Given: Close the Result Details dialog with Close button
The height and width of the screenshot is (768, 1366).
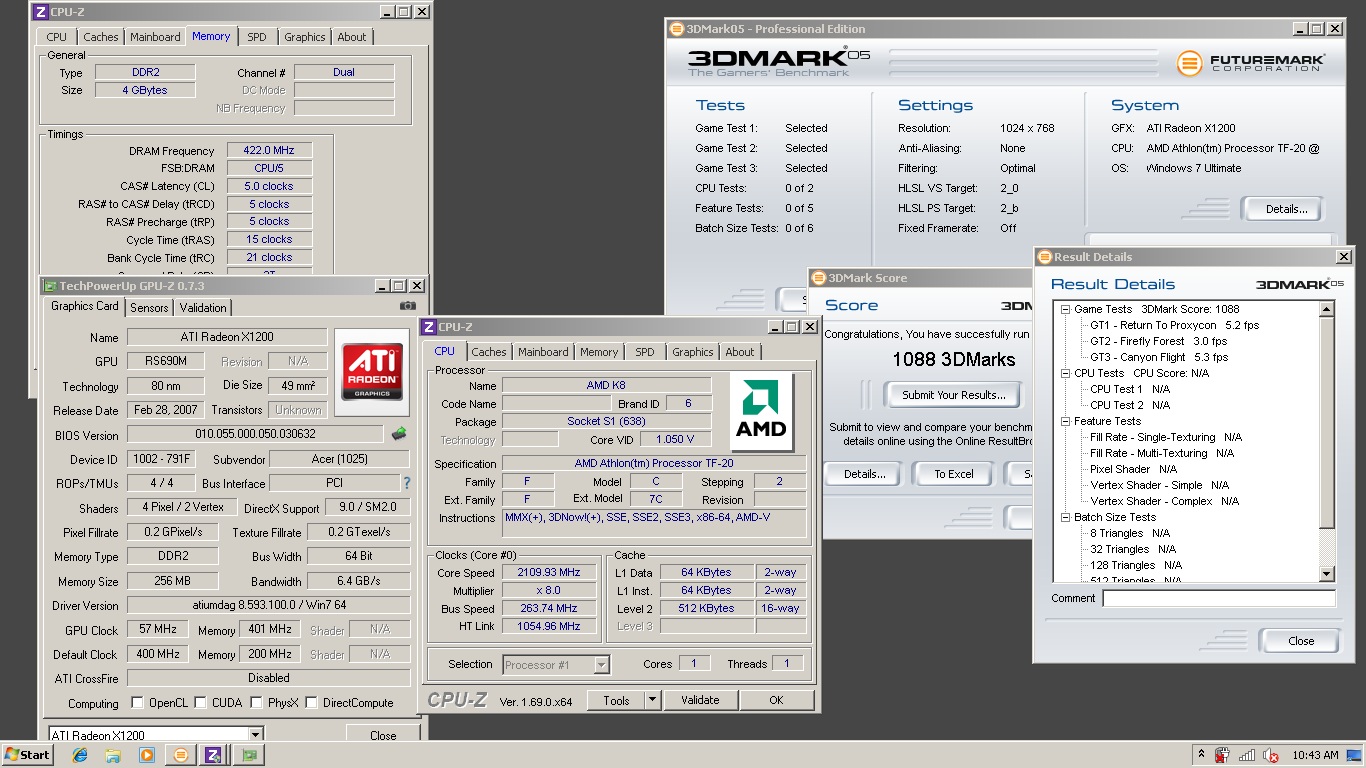Looking at the screenshot, I should (1301, 641).
